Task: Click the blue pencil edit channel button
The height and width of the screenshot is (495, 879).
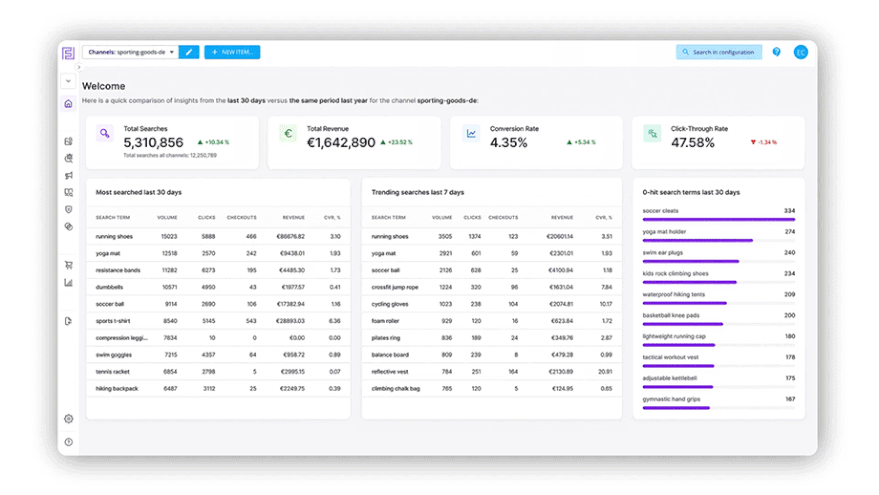Action: pos(189,52)
